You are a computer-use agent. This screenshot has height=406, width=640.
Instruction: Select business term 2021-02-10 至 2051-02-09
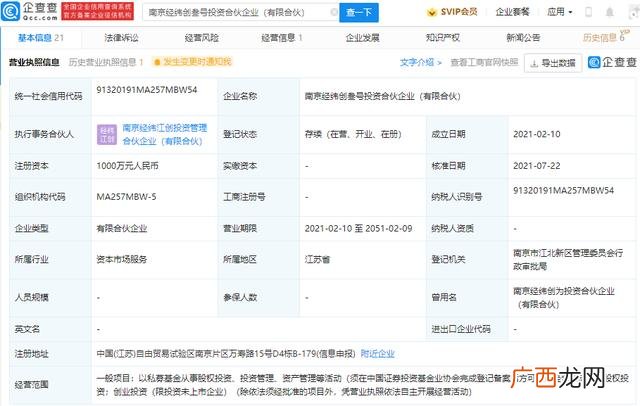358,229
